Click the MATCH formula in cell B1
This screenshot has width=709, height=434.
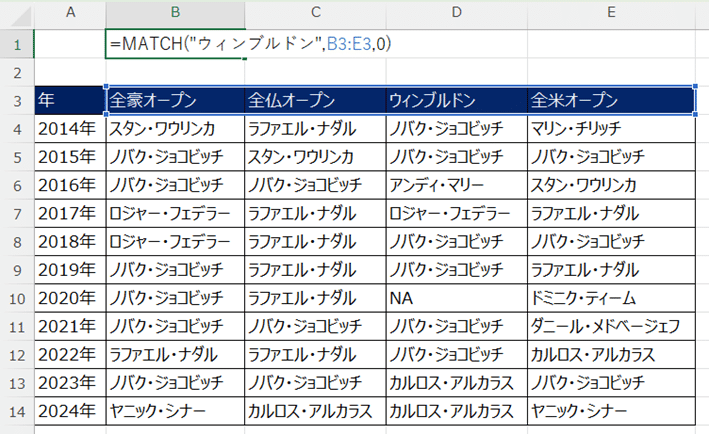[251, 44]
